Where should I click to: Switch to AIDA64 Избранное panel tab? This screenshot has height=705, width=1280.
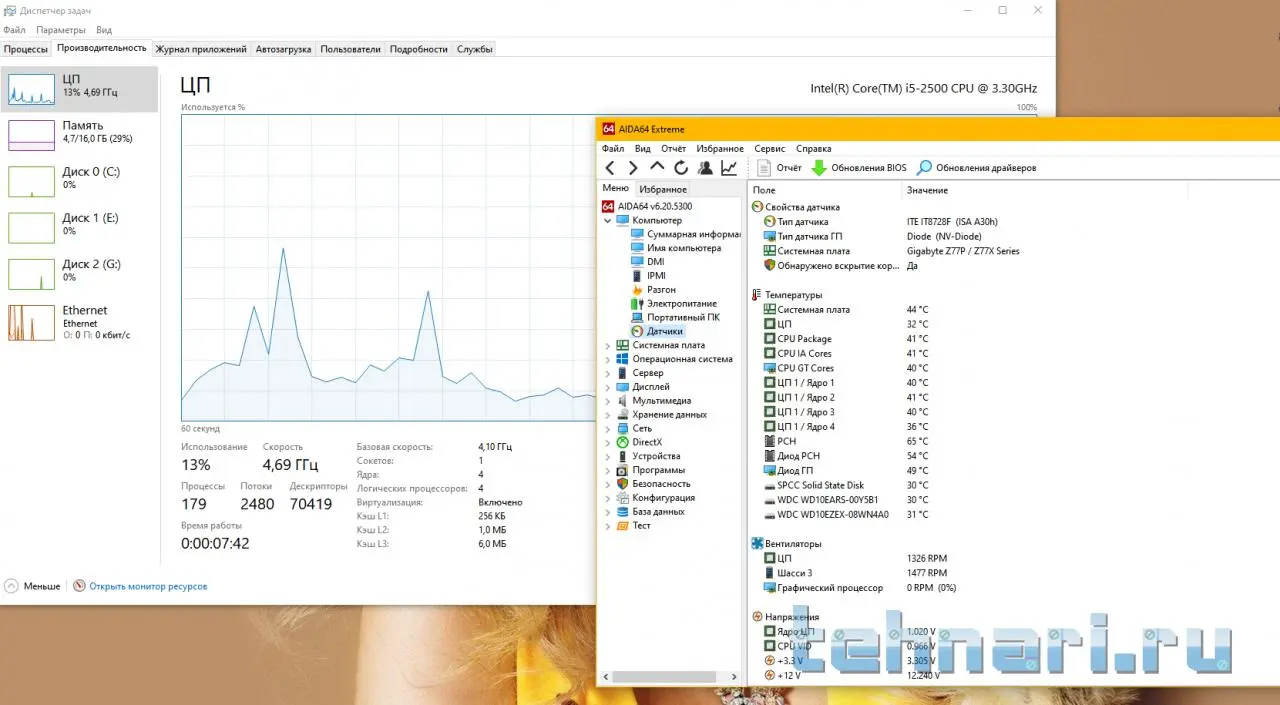(663, 189)
